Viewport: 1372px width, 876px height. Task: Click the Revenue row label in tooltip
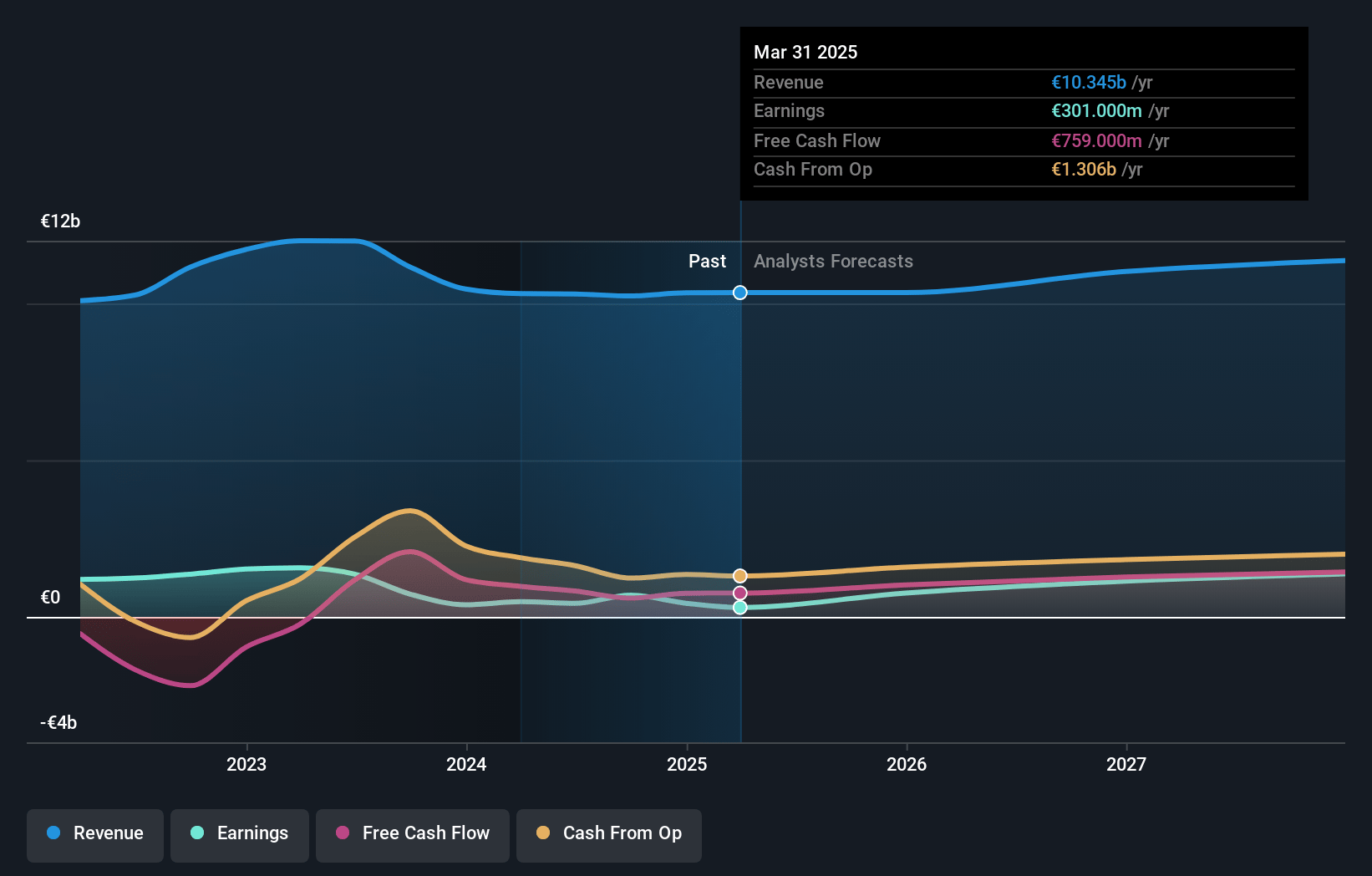[789, 83]
